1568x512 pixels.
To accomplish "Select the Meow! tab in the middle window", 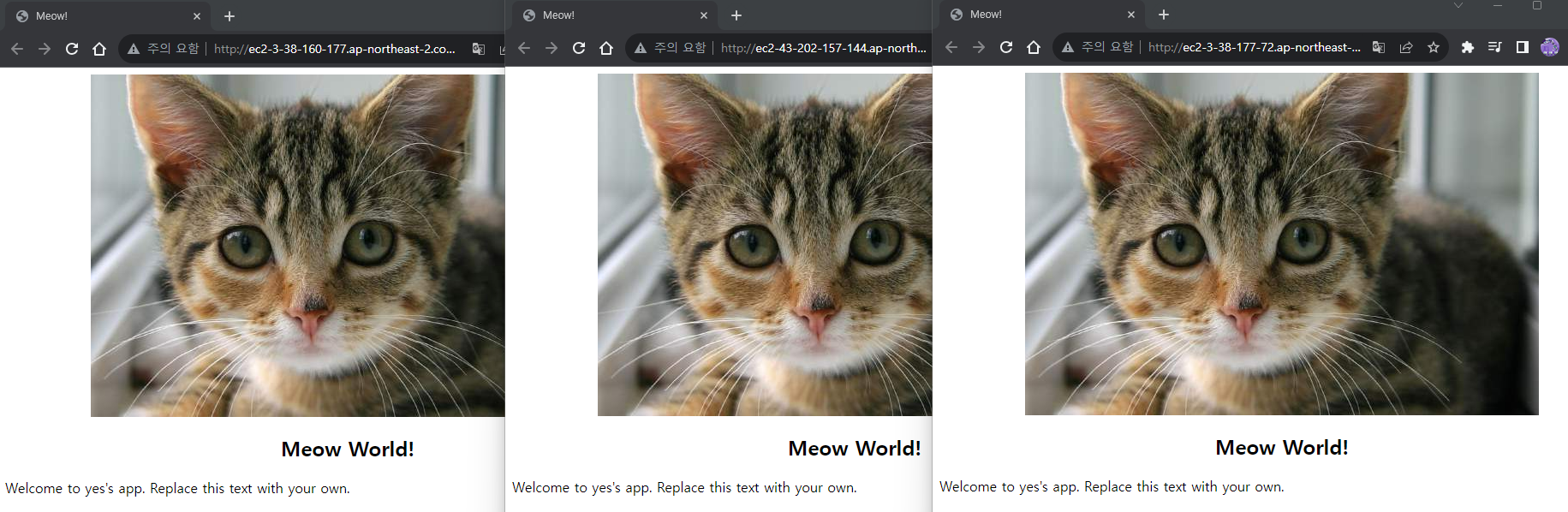I will click(x=615, y=15).
